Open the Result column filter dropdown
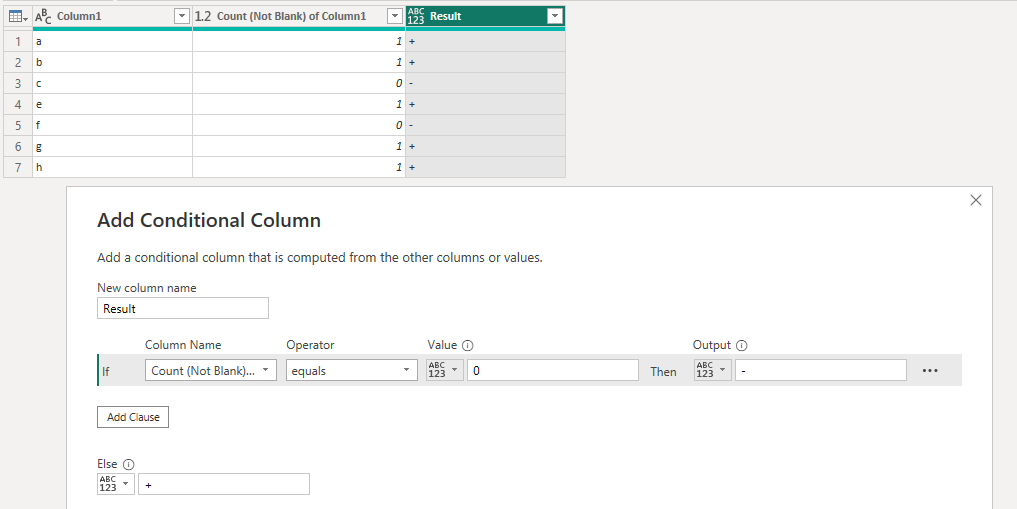The width and height of the screenshot is (1017, 509). point(555,16)
